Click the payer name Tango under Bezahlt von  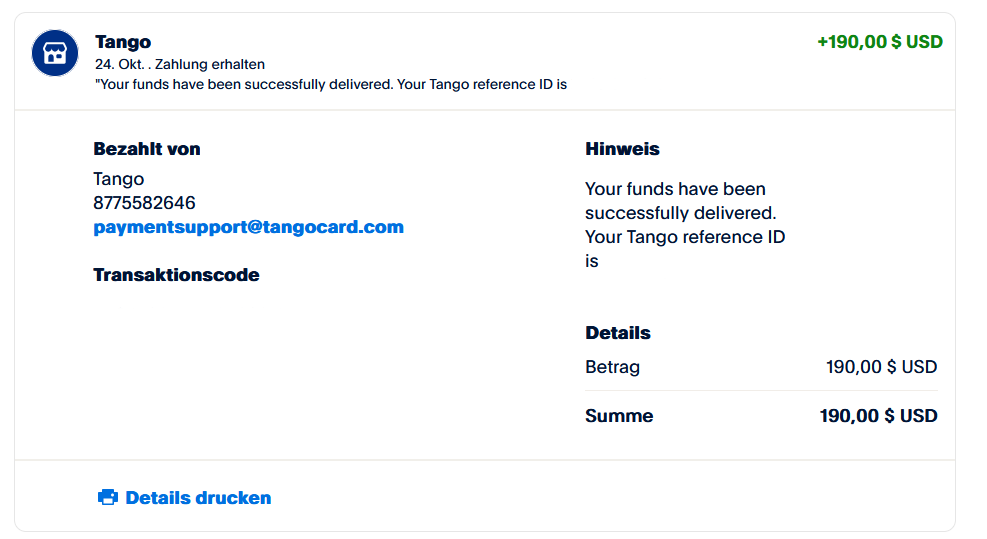[119, 179]
